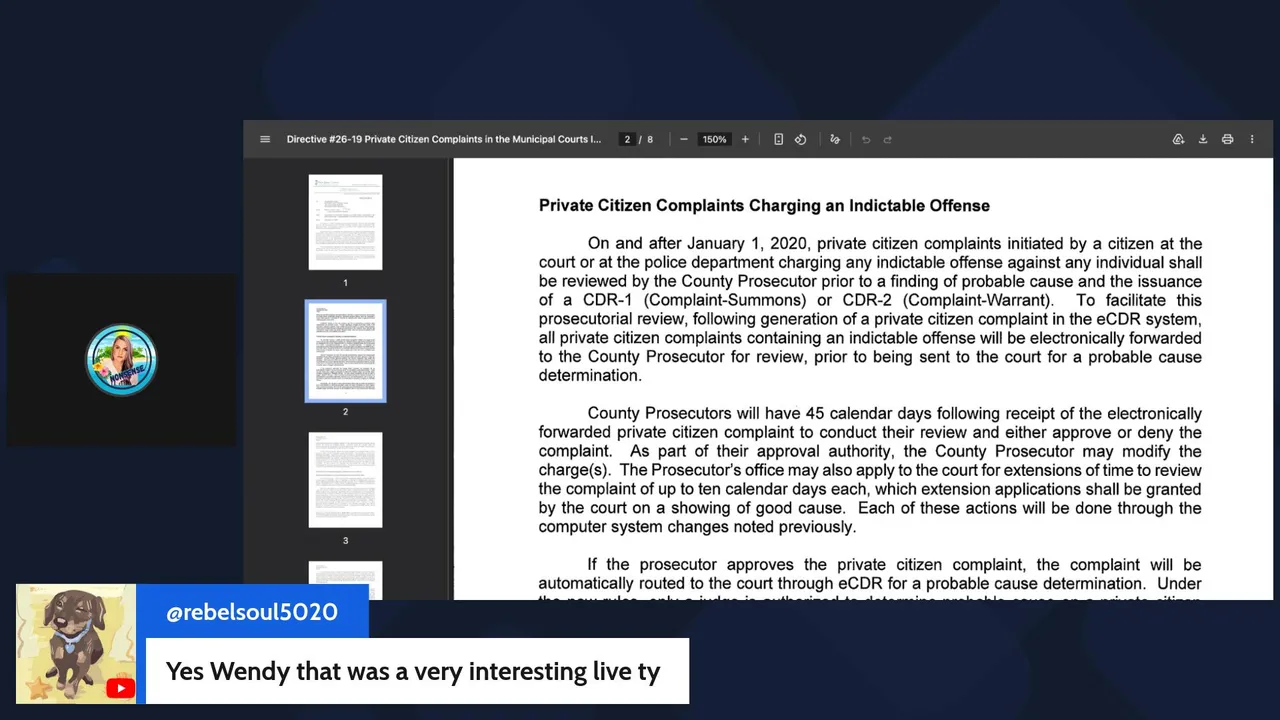Open the partially visible page 4 thumbnail
The image size is (1280, 720).
coord(345,580)
